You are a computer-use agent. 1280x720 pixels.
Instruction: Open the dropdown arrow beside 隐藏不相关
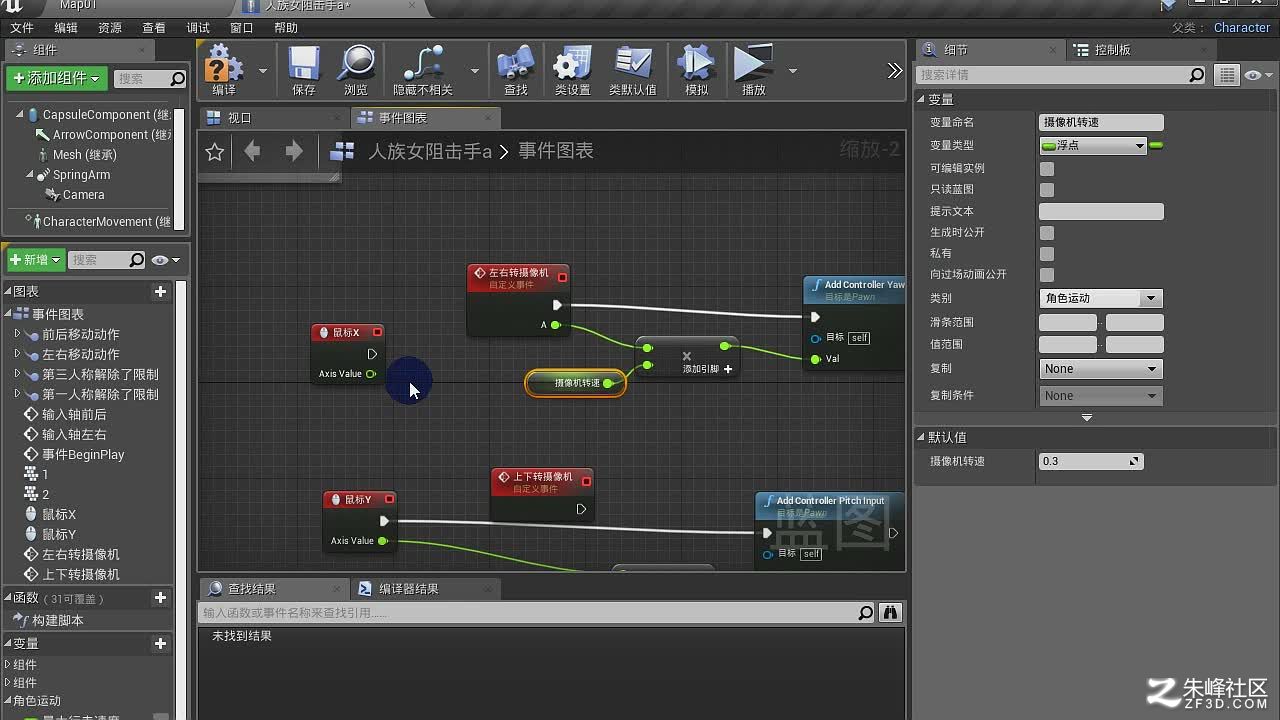pos(475,71)
